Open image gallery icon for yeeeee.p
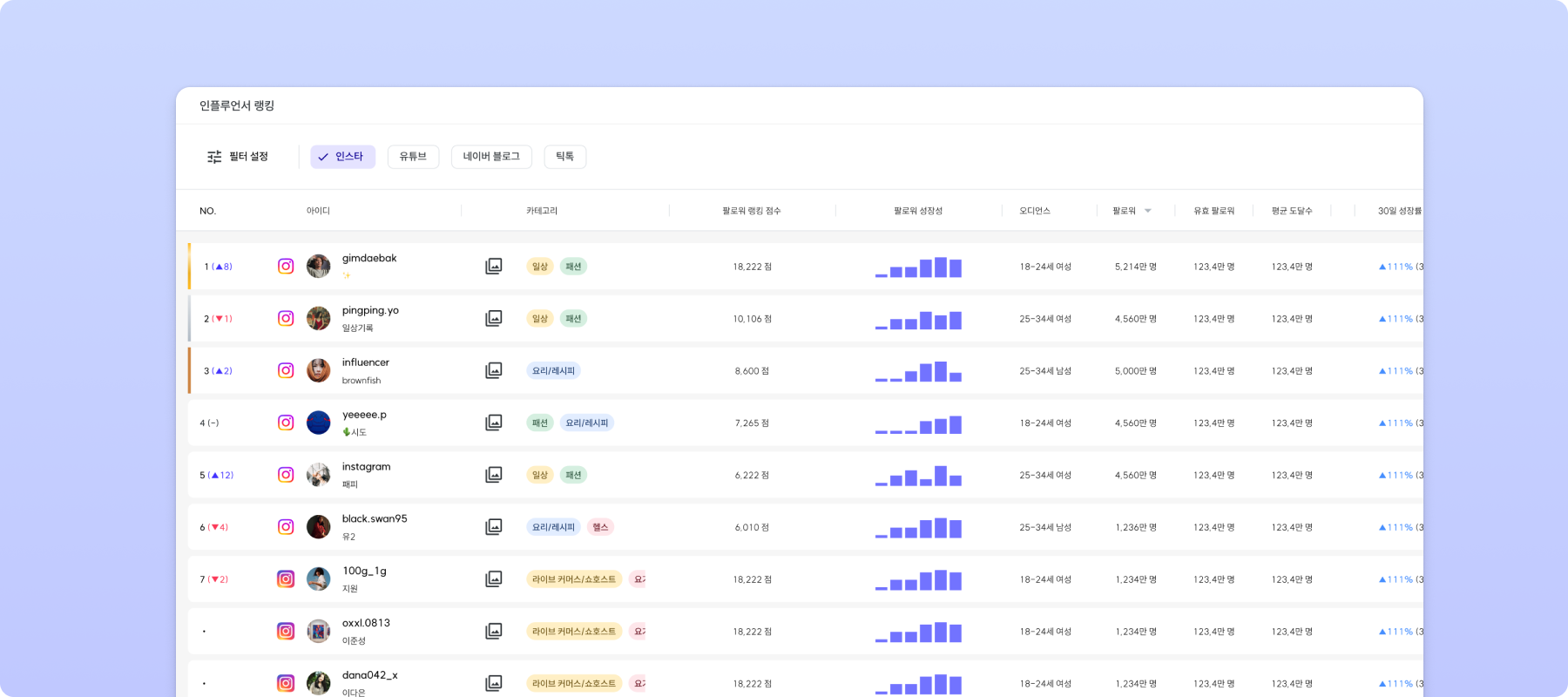This screenshot has width=1568, height=697. [493, 423]
